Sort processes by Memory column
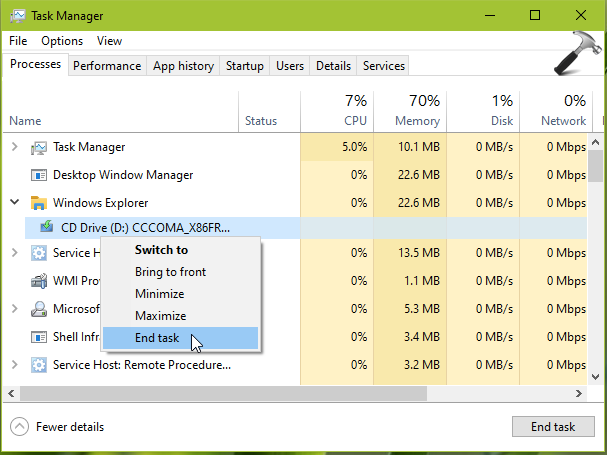Viewport: 607px width, 455px height. click(x=410, y=112)
